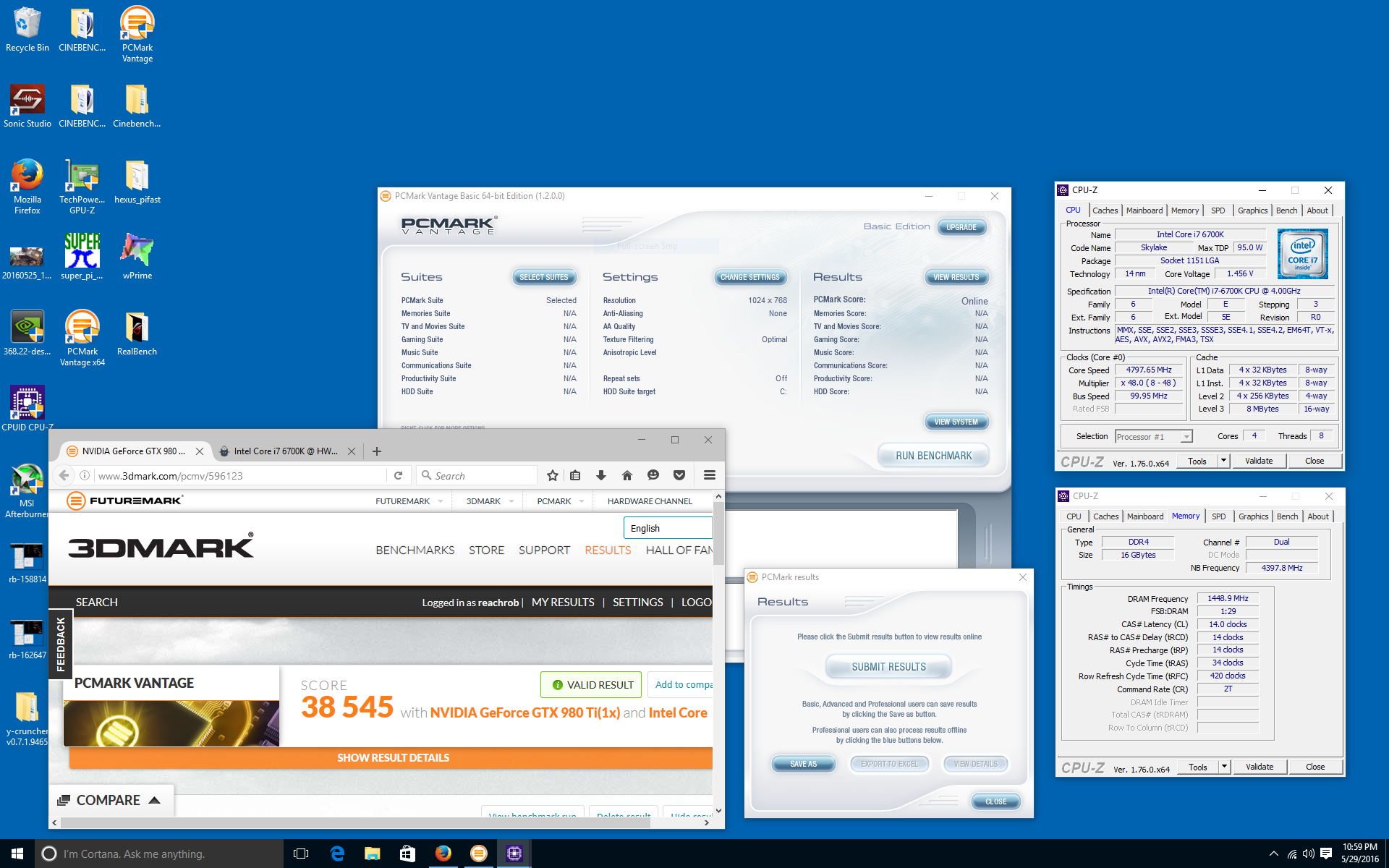Expand PCMARK menu dropdown
The width and height of the screenshot is (1389, 868).
point(582,501)
